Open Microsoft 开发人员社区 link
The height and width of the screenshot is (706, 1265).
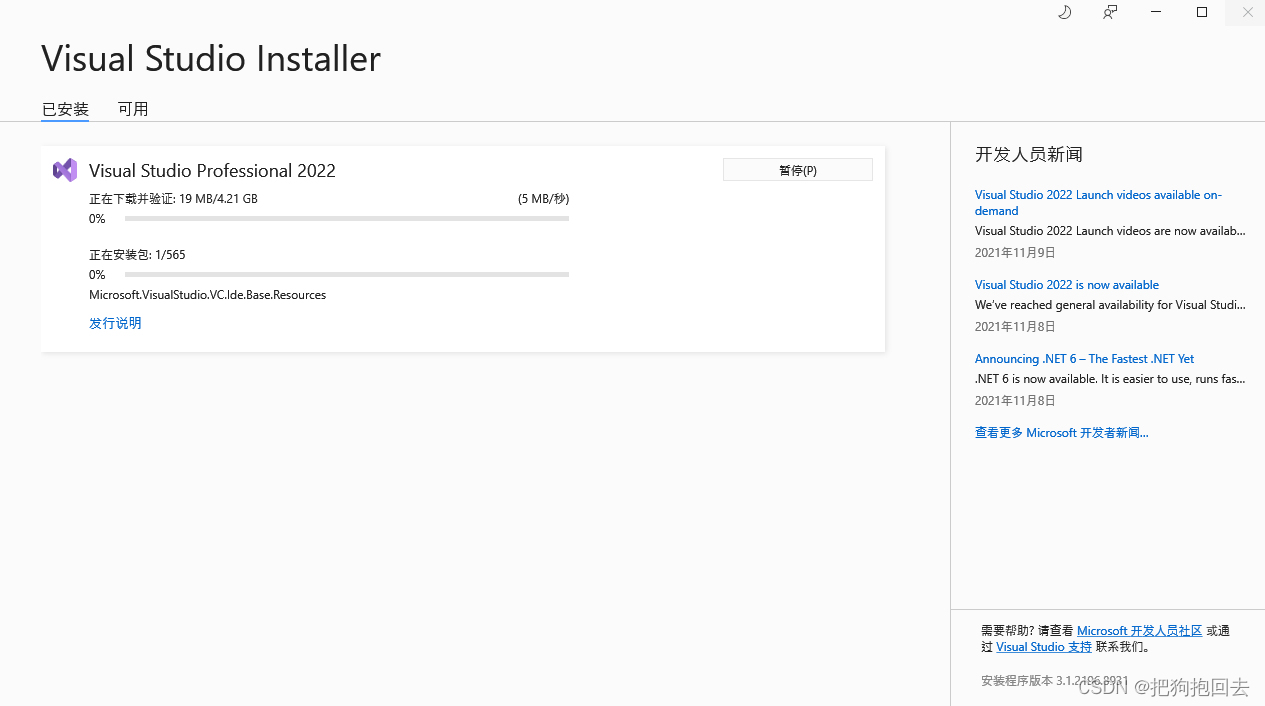click(1139, 631)
